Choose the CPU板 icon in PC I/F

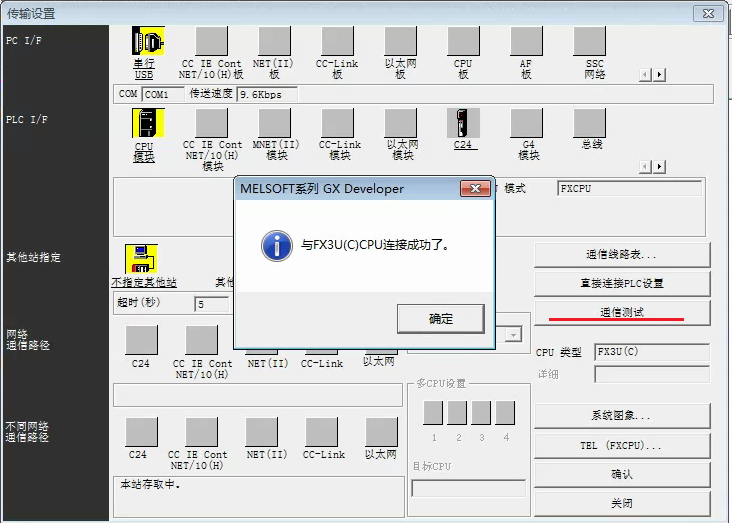pos(464,41)
